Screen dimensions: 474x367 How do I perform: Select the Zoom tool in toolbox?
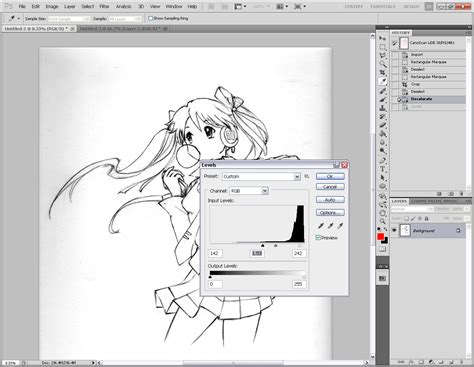click(x=383, y=221)
